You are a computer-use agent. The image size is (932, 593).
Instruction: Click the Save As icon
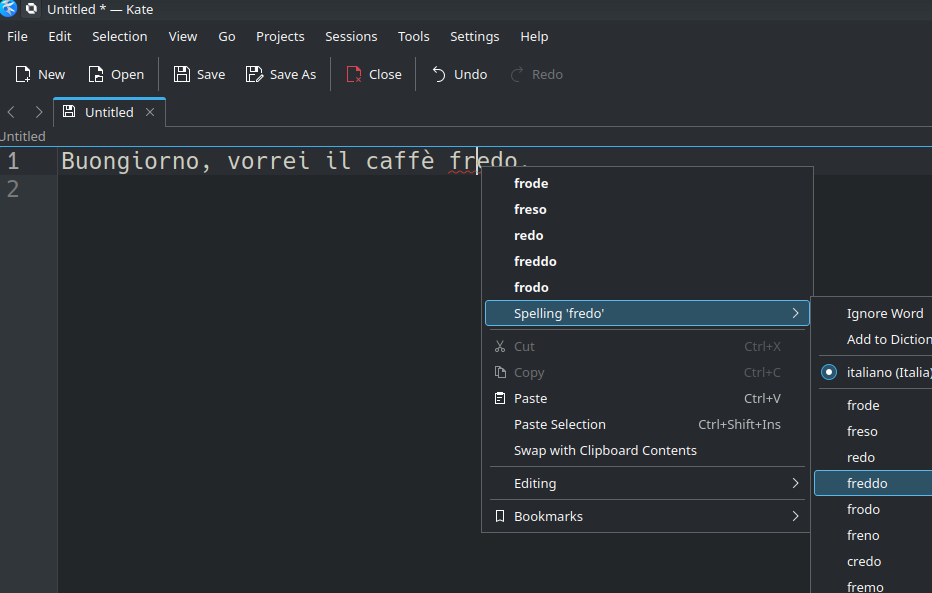(254, 74)
